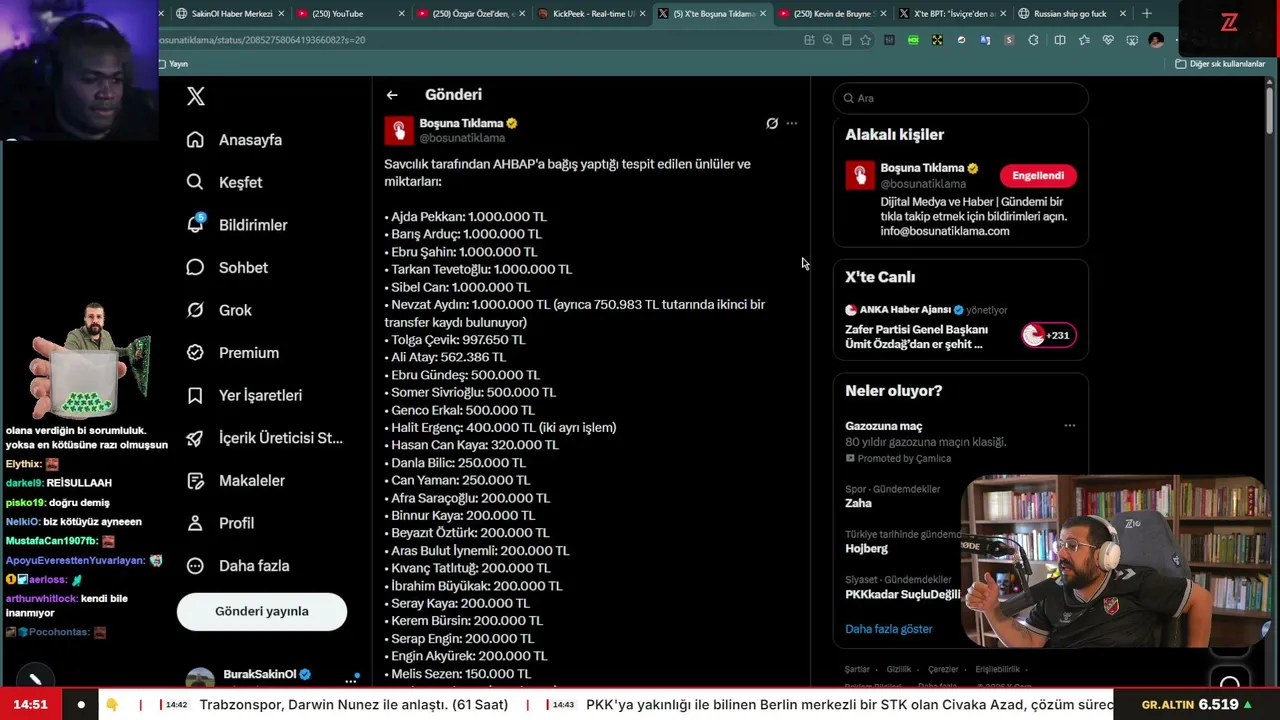Open the browser profile avatar
1280x720 pixels.
(1157, 40)
